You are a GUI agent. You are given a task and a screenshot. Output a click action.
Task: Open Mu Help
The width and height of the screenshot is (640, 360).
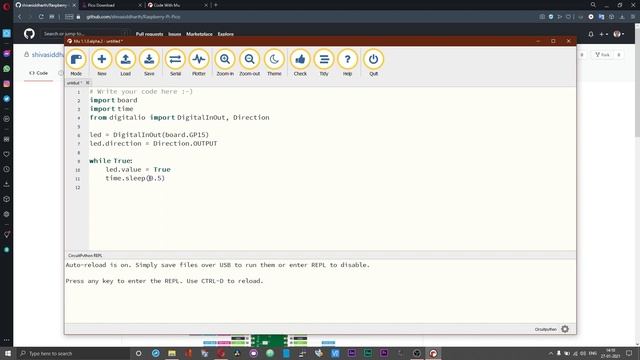(347, 62)
